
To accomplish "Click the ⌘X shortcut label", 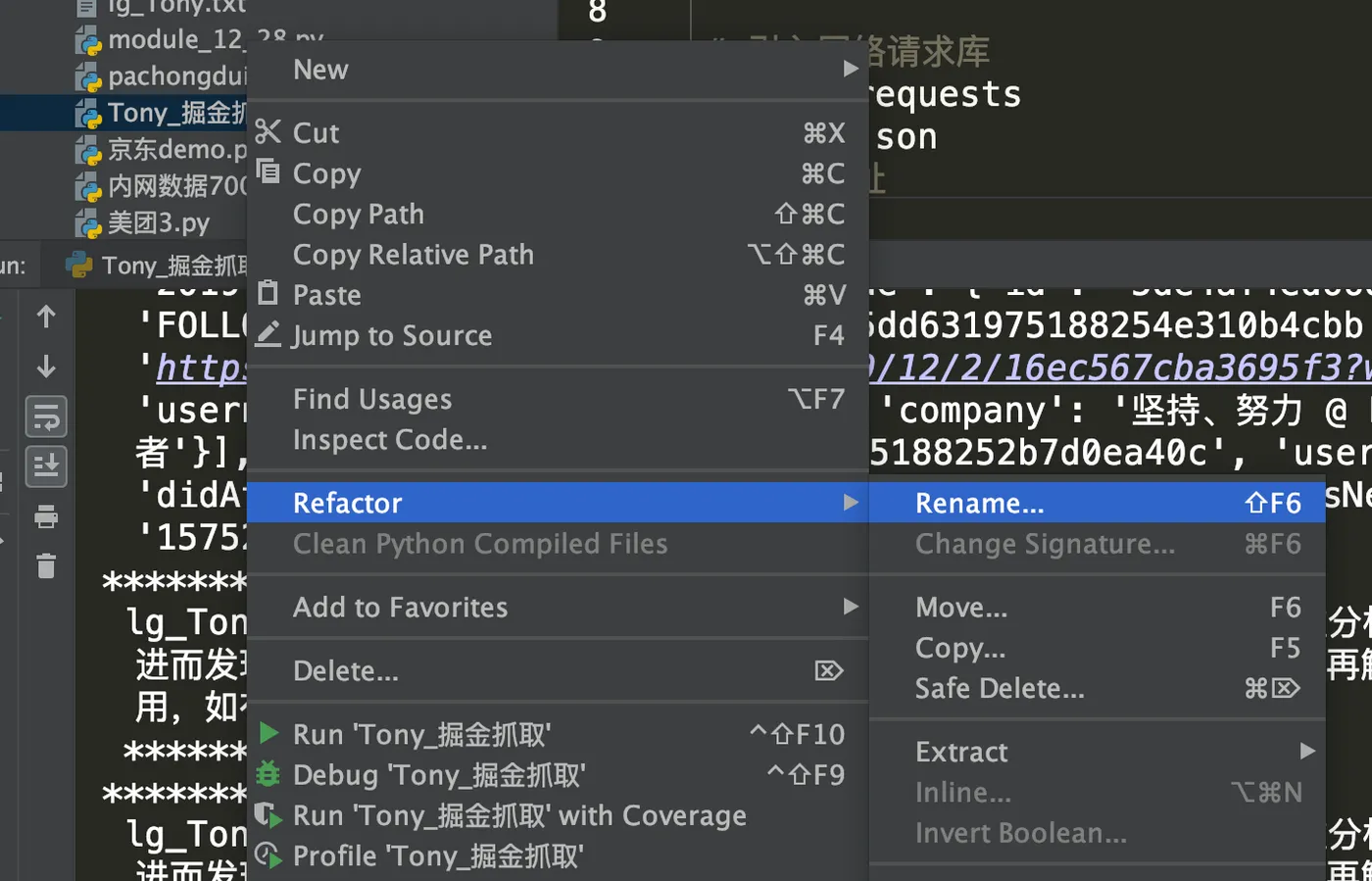I will click(x=823, y=132).
